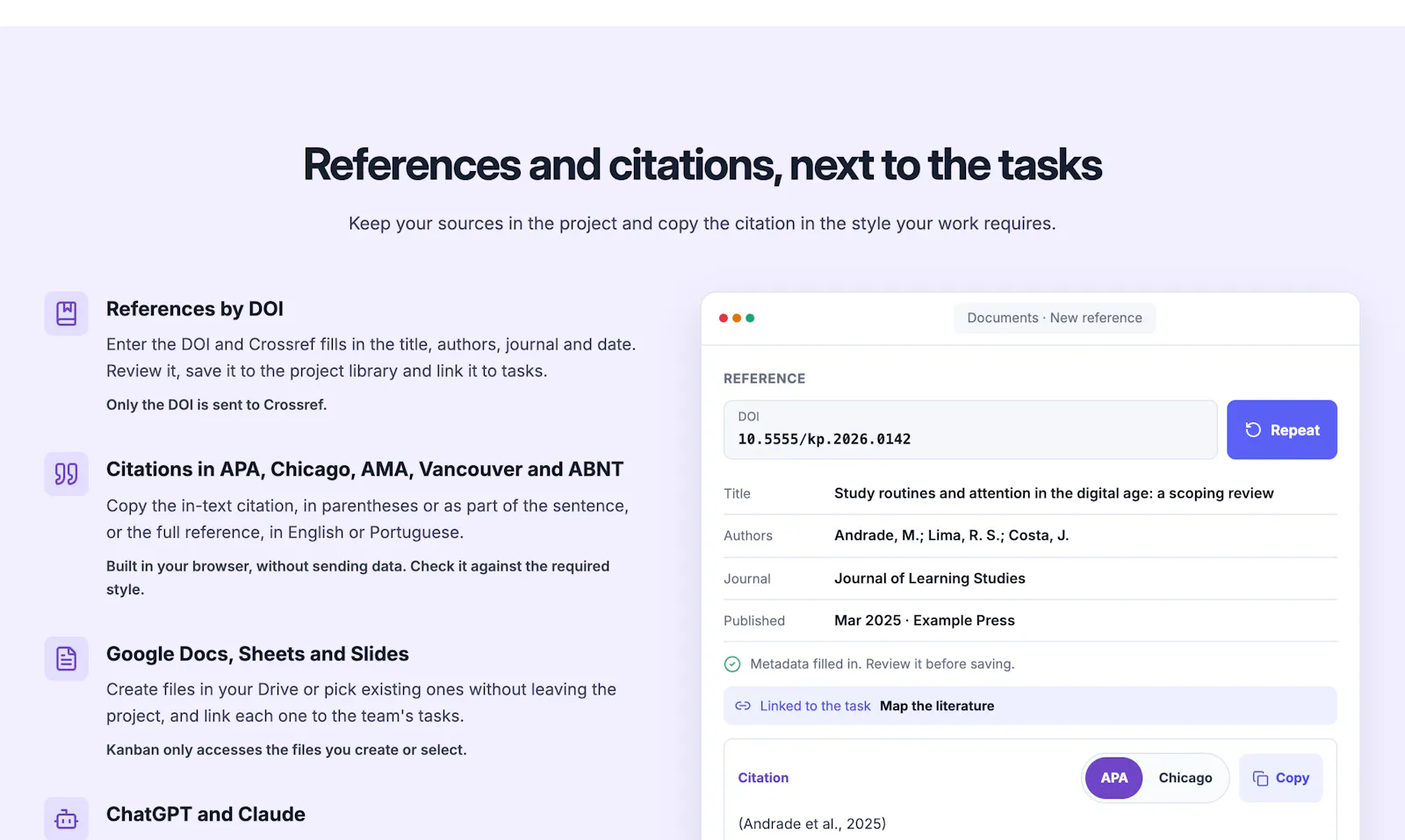
Task: Click the References by DOI bookmark icon
Action: pos(67,313)
